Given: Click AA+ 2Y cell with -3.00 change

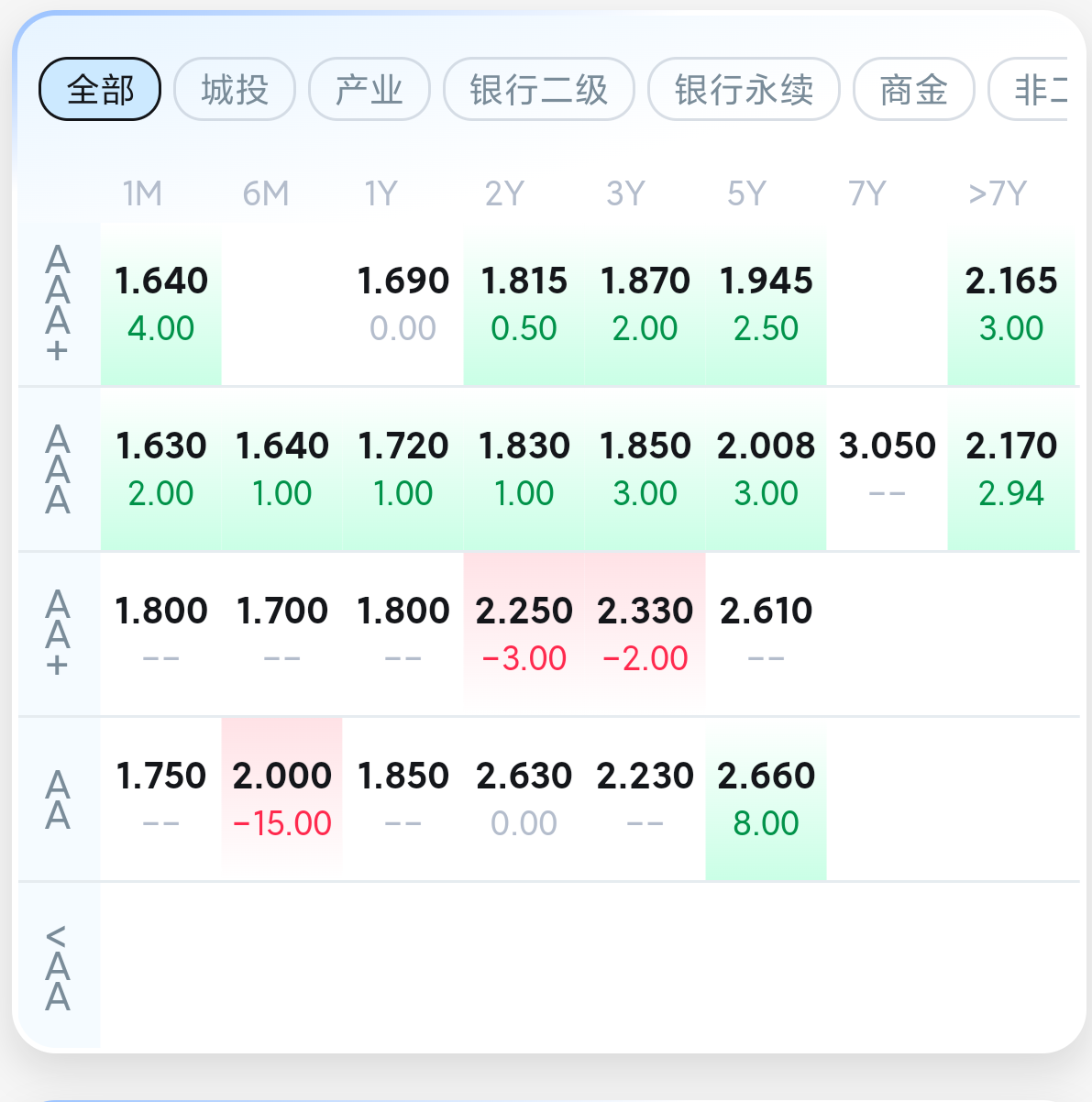Looking at the screenshot, I should (x=524, y=634).
